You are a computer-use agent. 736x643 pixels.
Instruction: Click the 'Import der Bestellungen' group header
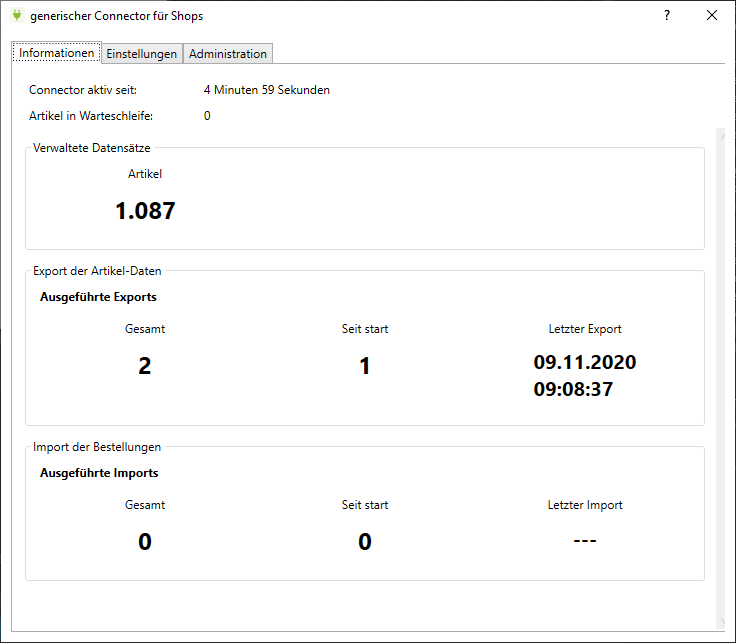(97, 447)
